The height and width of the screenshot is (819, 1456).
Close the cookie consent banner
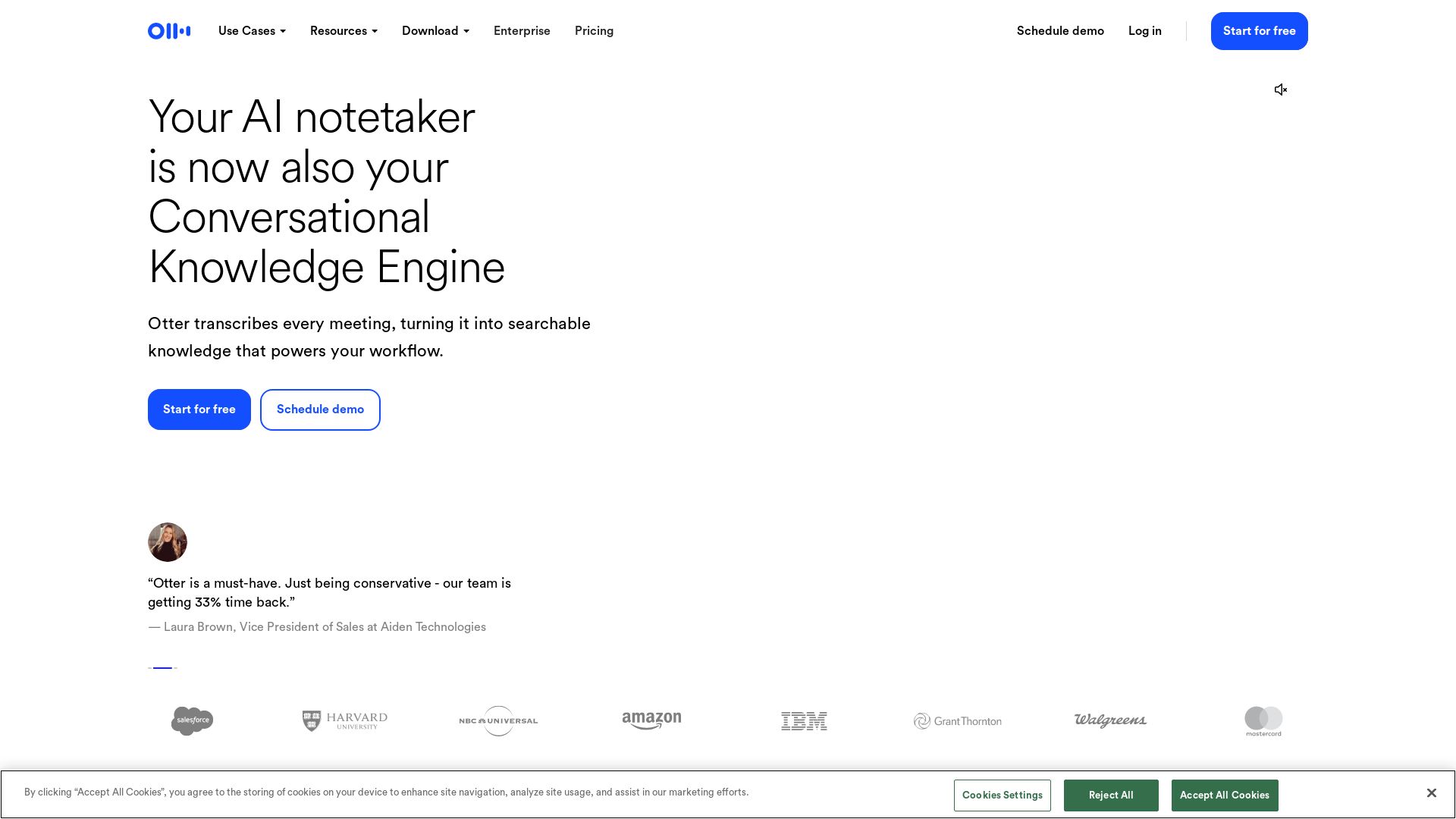point(1431,792)
